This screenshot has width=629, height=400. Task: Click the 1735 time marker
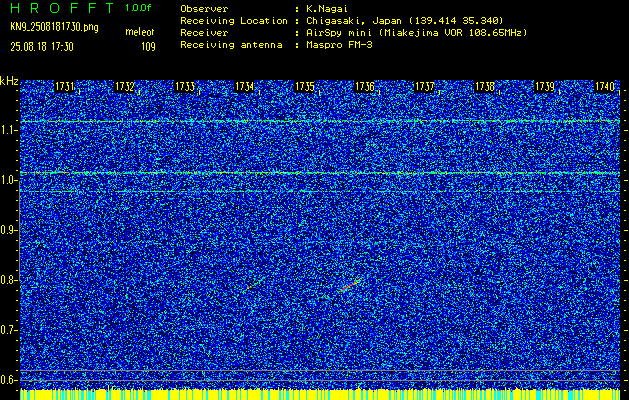(304, 87)
